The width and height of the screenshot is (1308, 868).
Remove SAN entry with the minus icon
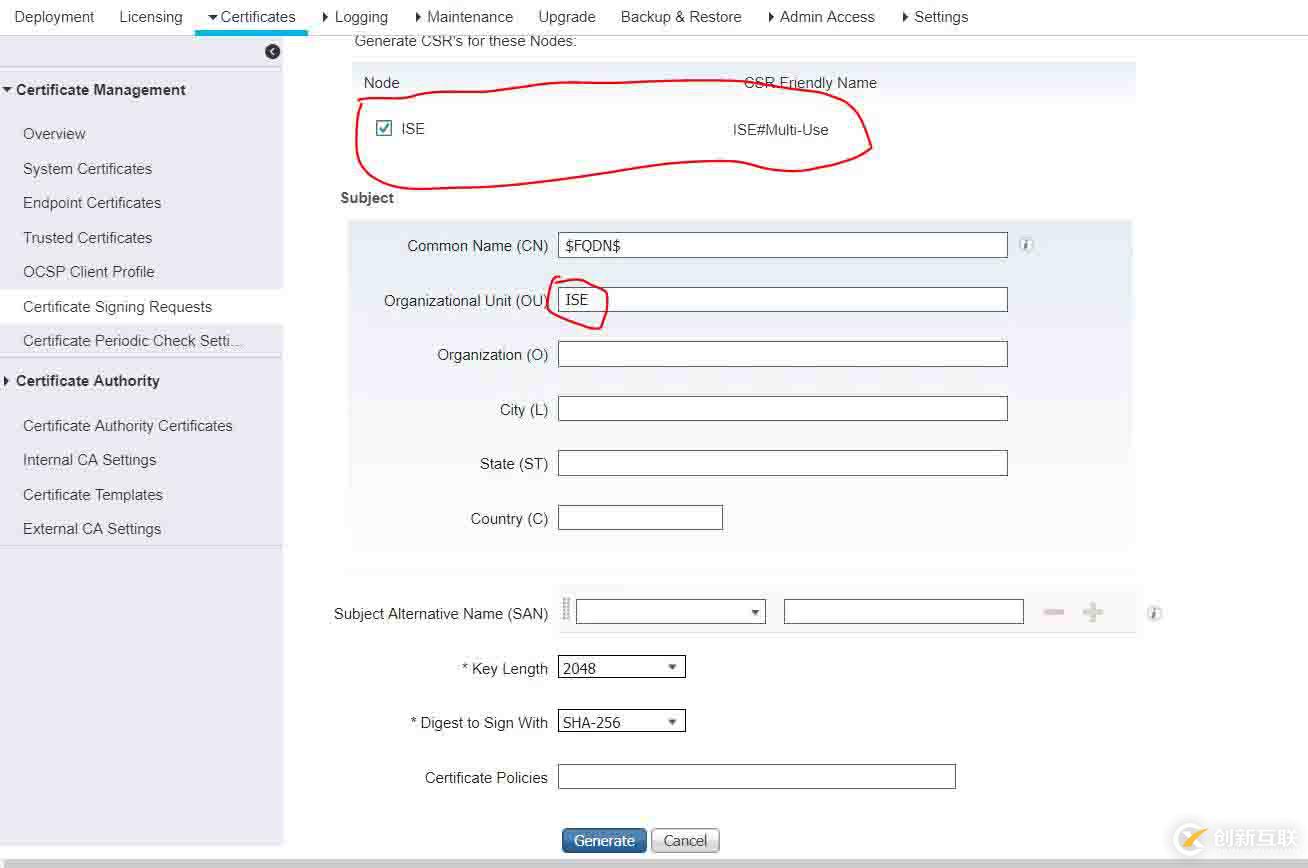[x=1053, y=612]
